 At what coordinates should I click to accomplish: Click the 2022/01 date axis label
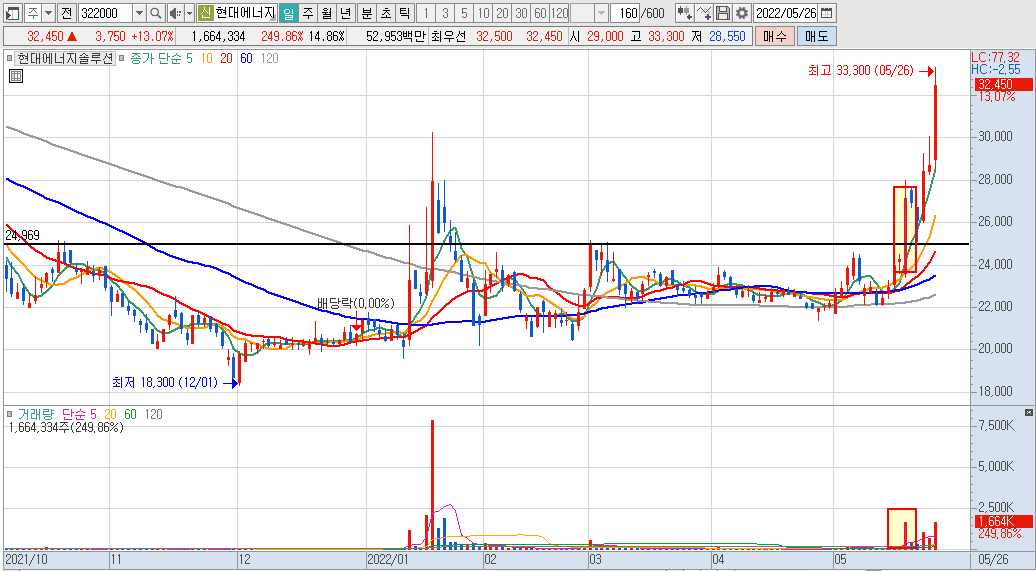tap(387, 560)
